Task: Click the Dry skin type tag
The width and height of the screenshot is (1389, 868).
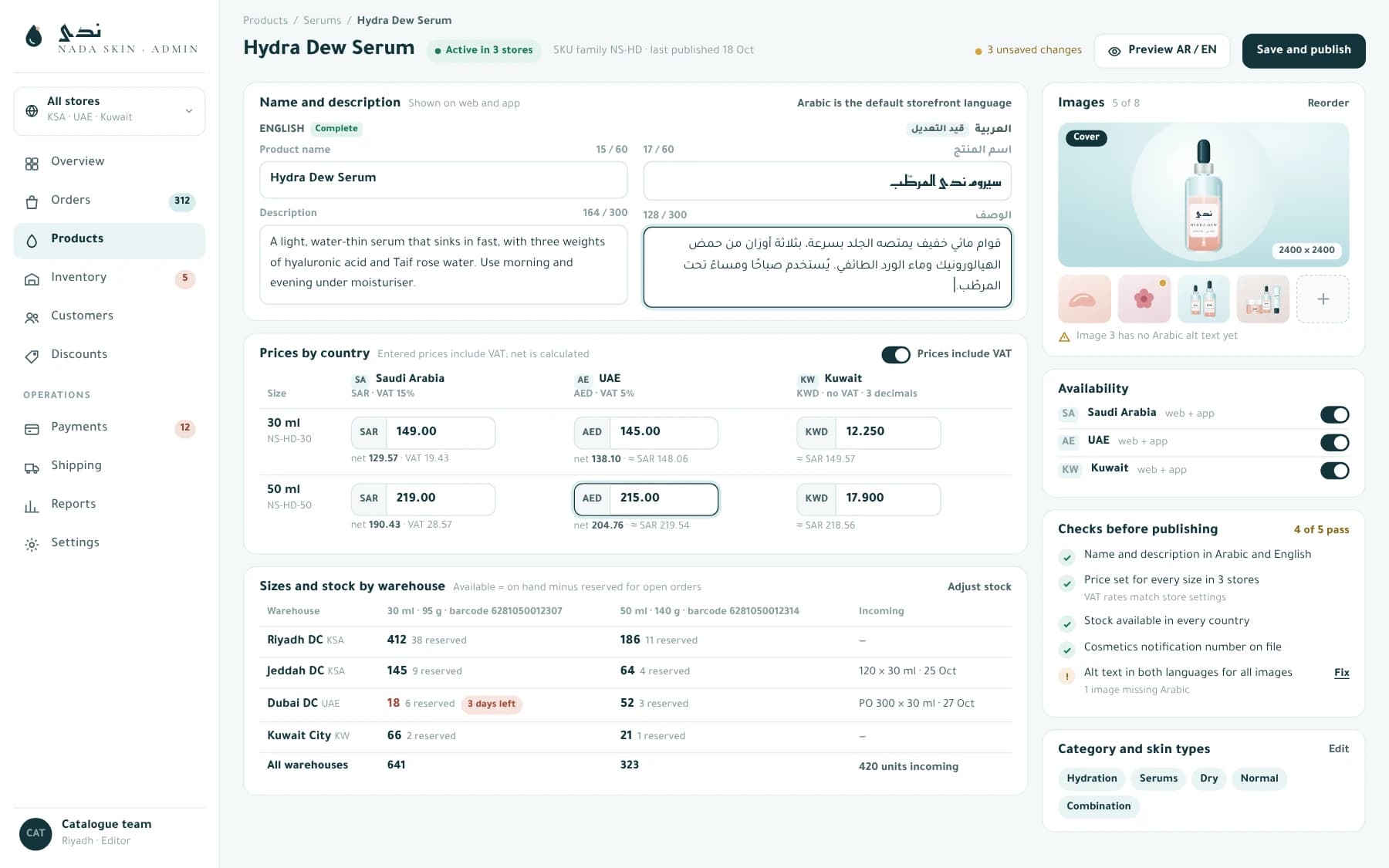Action: click(x=1209, y=778)
